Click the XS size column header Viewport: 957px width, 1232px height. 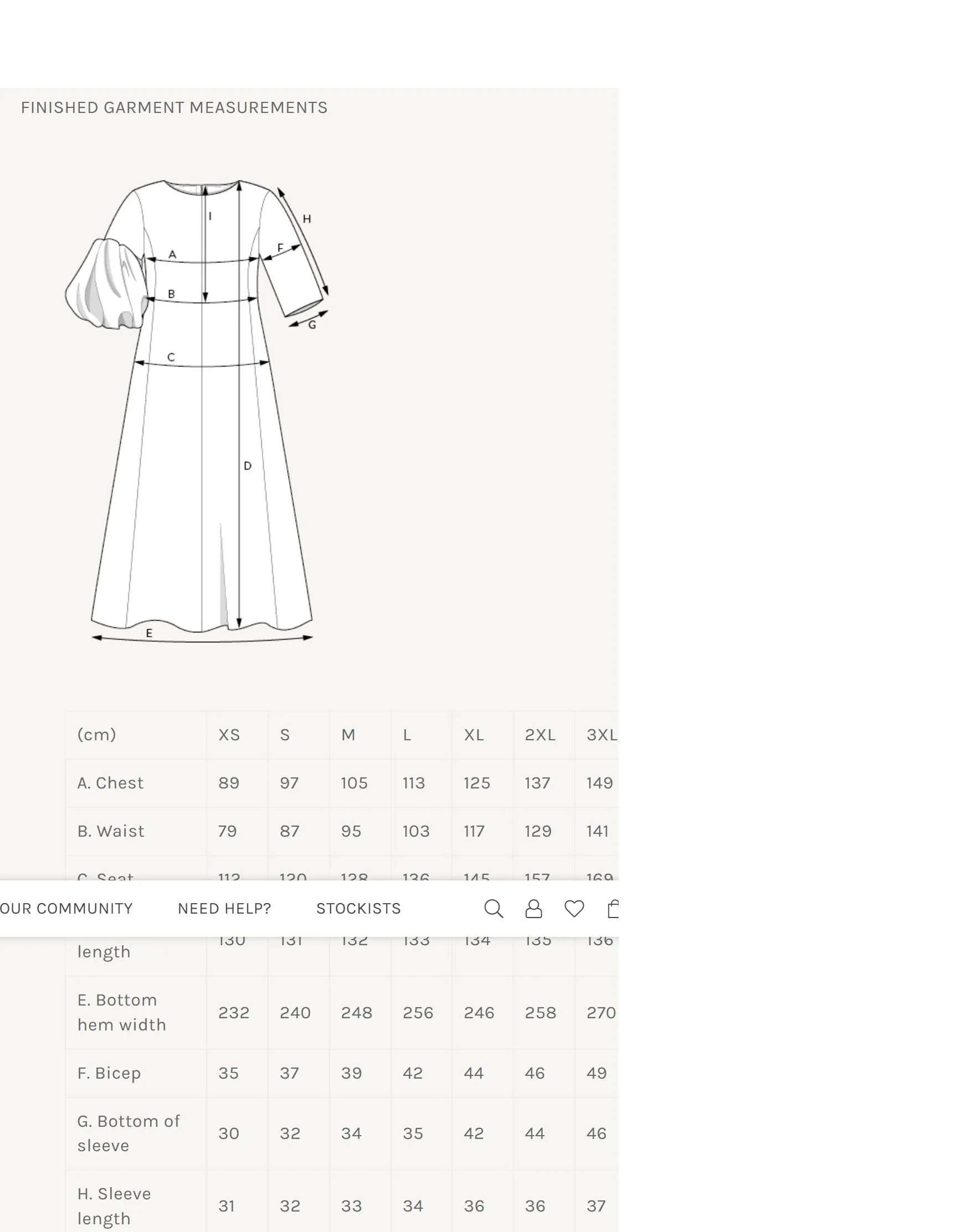pyautogui.click(x=229, y=734)
